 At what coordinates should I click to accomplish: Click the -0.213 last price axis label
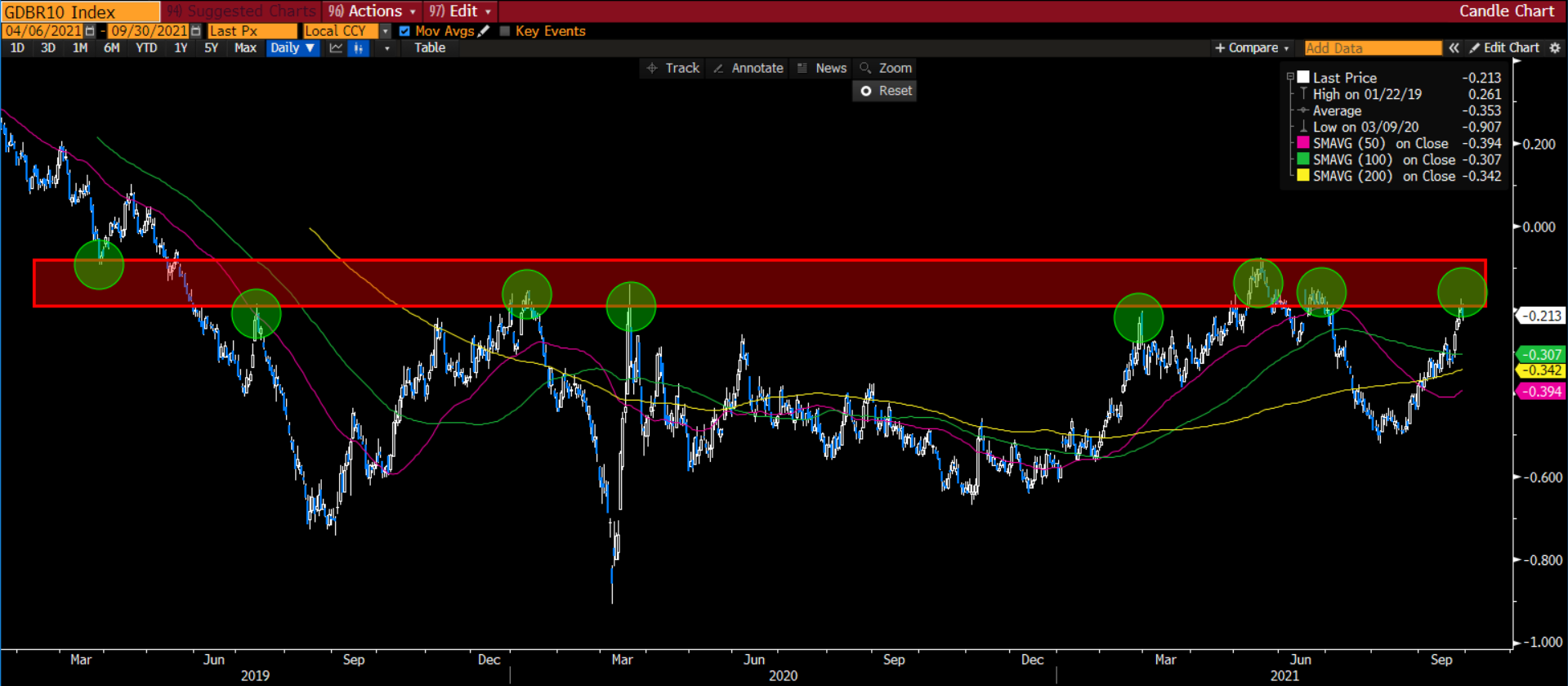(x=1541, y=316)
